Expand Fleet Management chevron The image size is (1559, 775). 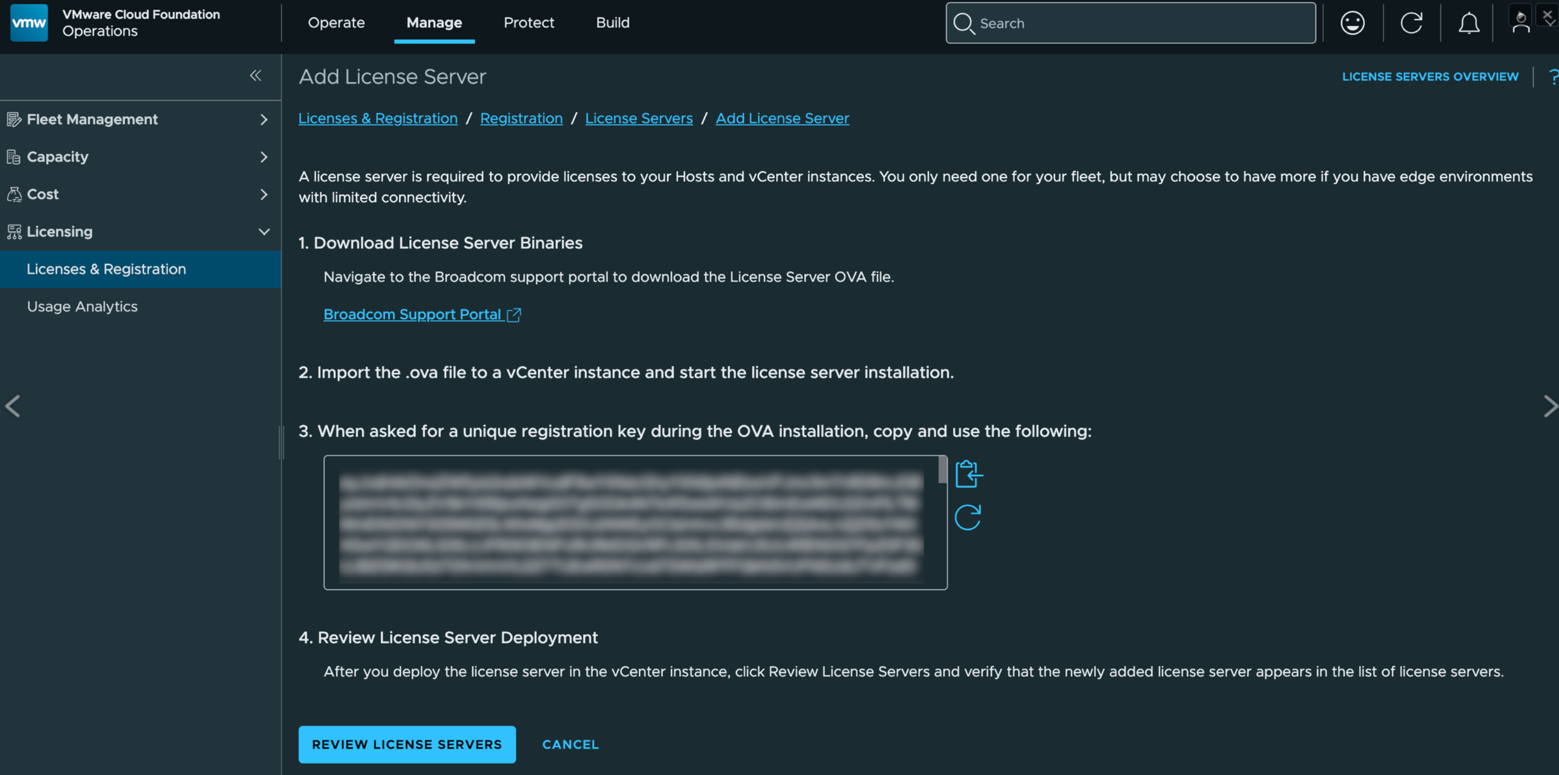pos(264,119)
